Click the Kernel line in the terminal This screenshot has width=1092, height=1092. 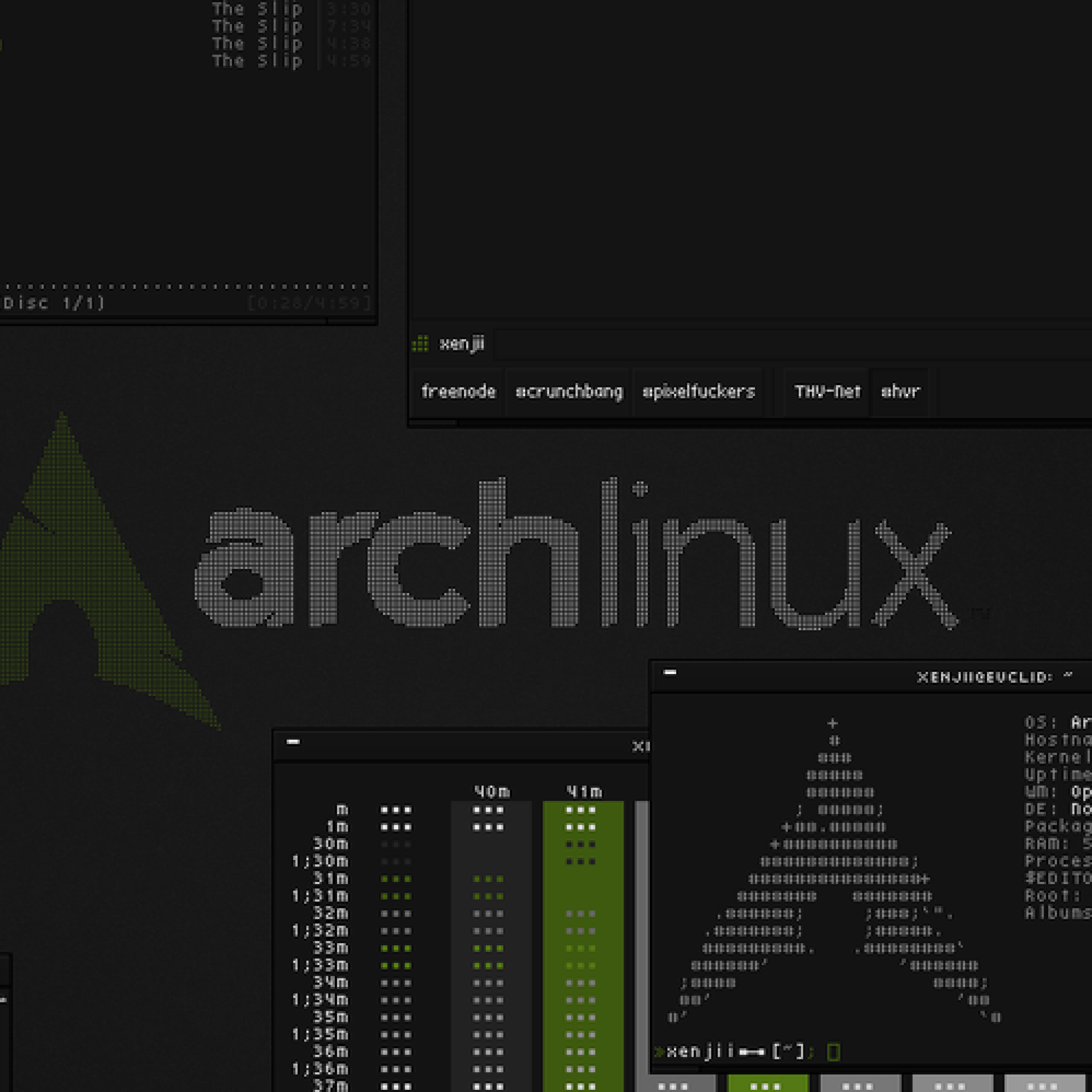(1057, 757)
